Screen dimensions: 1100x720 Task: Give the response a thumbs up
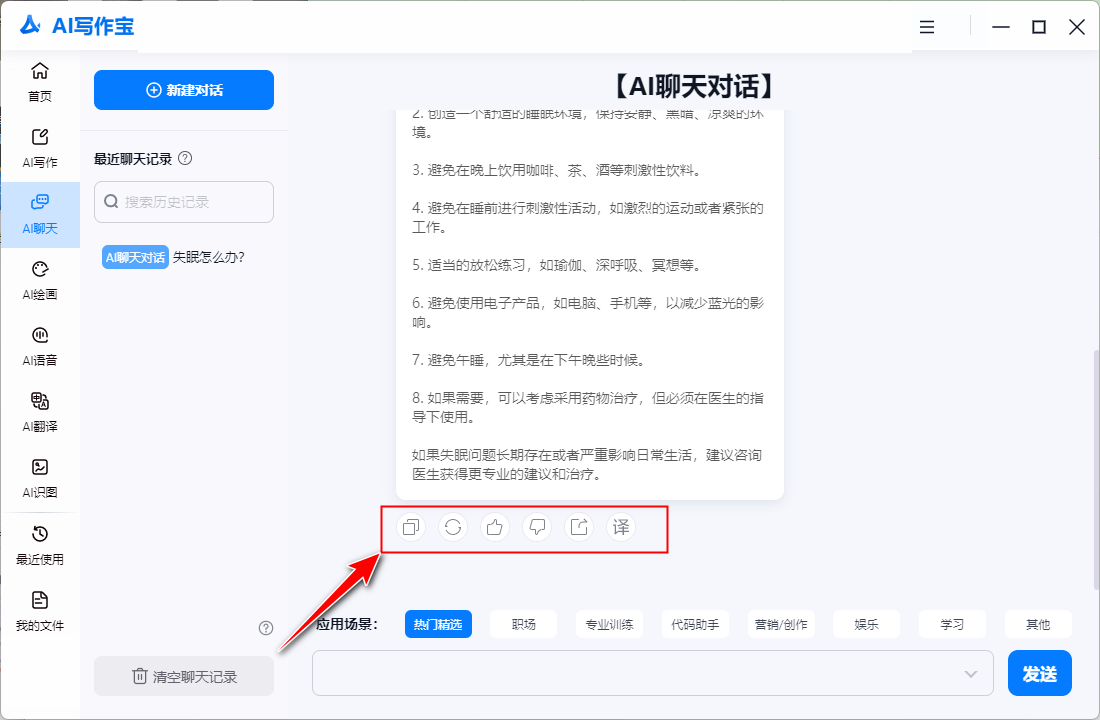[495, 527]
